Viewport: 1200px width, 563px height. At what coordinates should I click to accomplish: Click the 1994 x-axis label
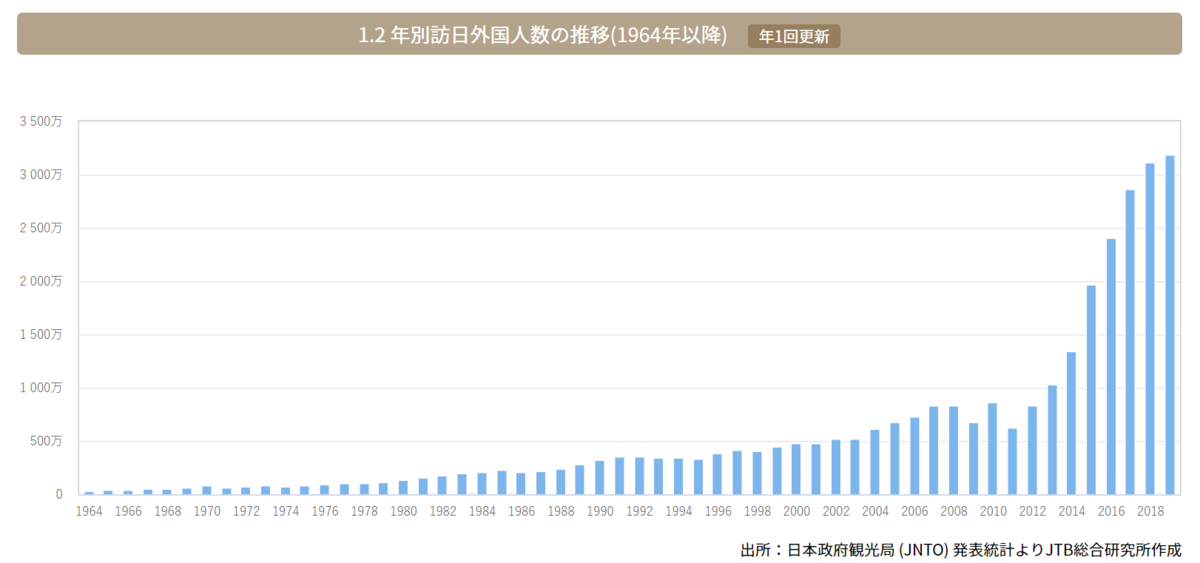(x=678, y=511)
